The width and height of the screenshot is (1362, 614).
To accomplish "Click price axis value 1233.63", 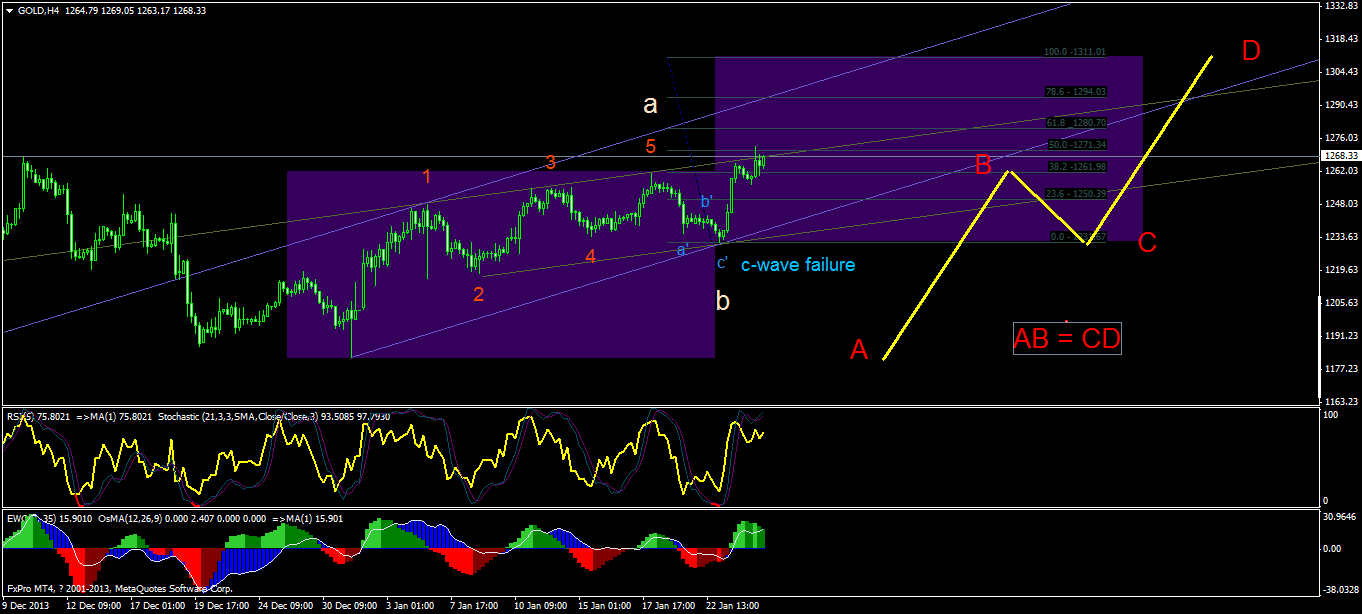I will (1340, 237).
